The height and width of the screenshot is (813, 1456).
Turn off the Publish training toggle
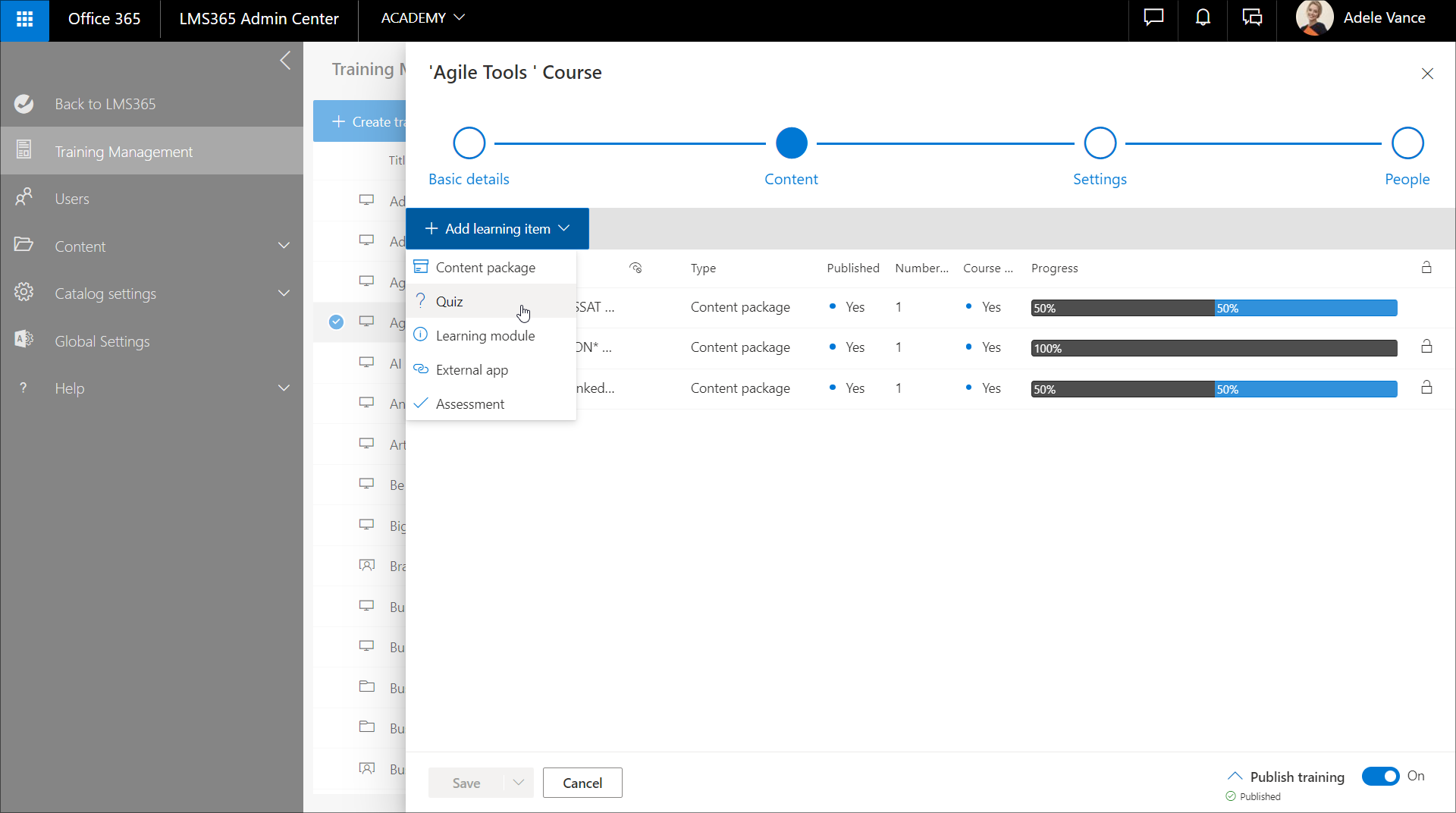click(1380, 776)
